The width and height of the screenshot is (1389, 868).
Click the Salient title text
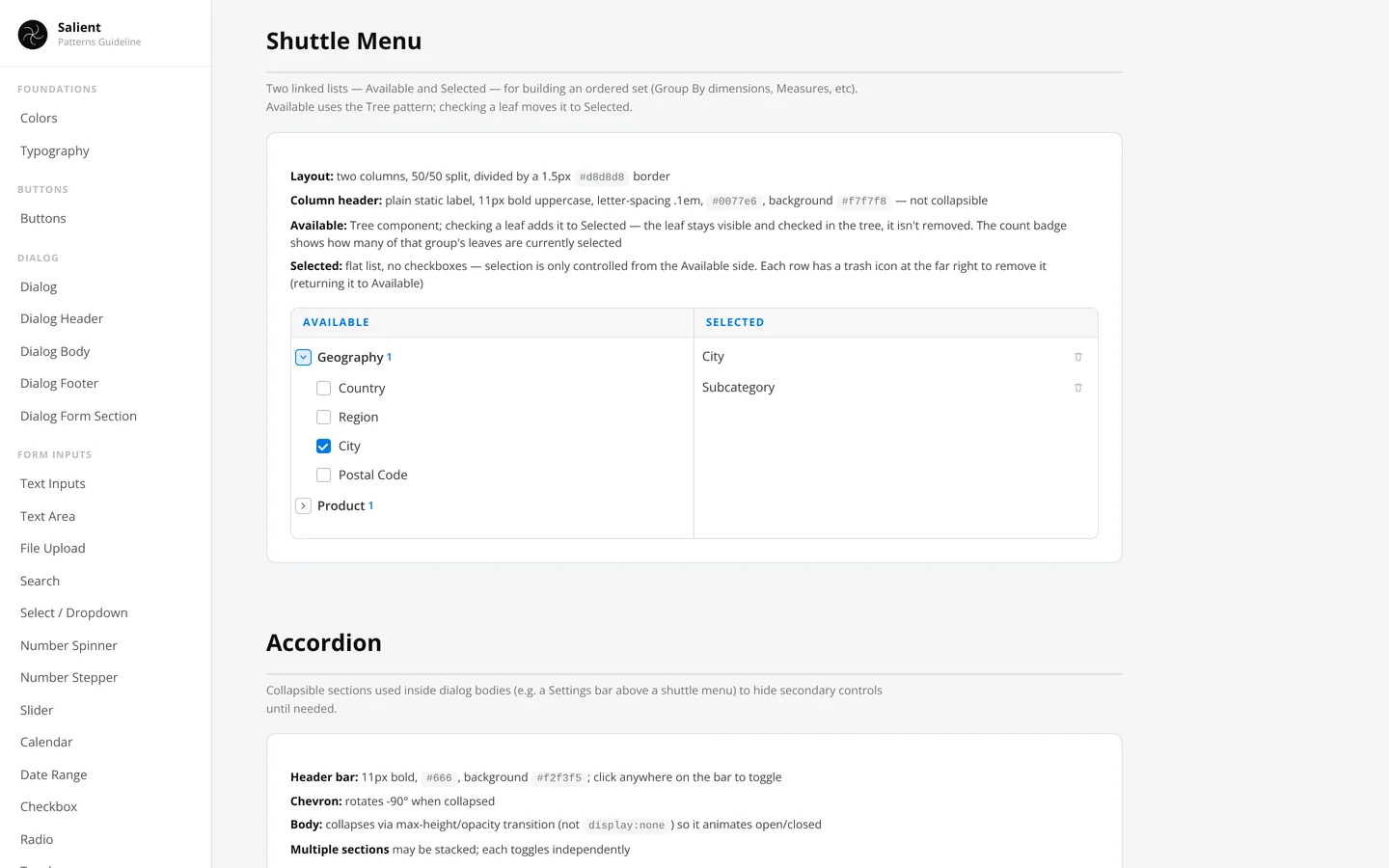coord(79,28)
